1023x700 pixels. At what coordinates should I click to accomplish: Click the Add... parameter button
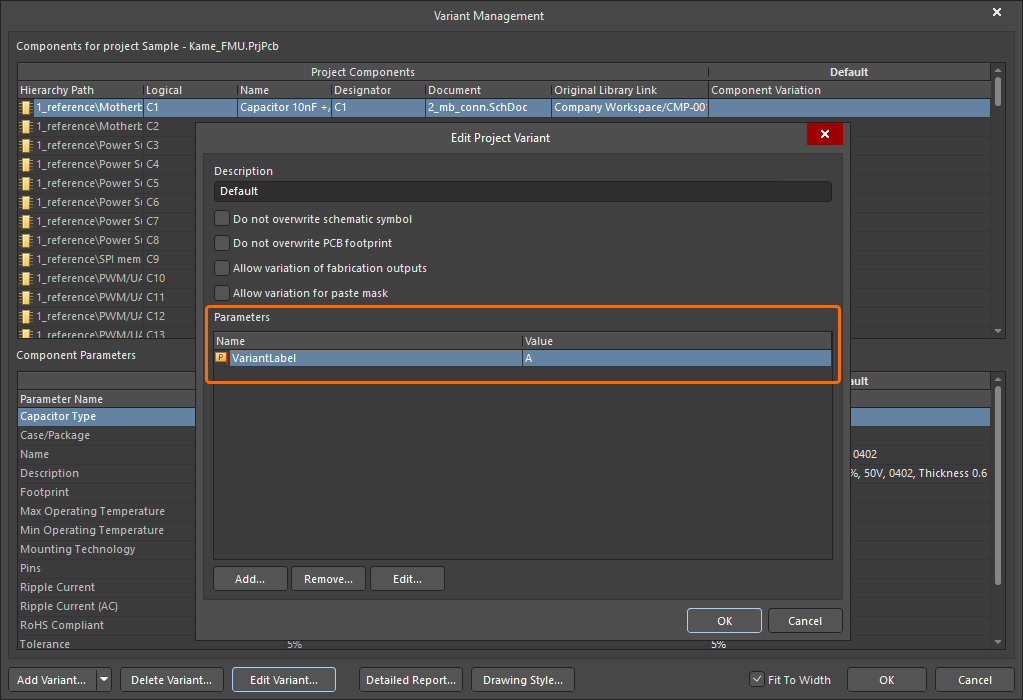tap(250, 579)
